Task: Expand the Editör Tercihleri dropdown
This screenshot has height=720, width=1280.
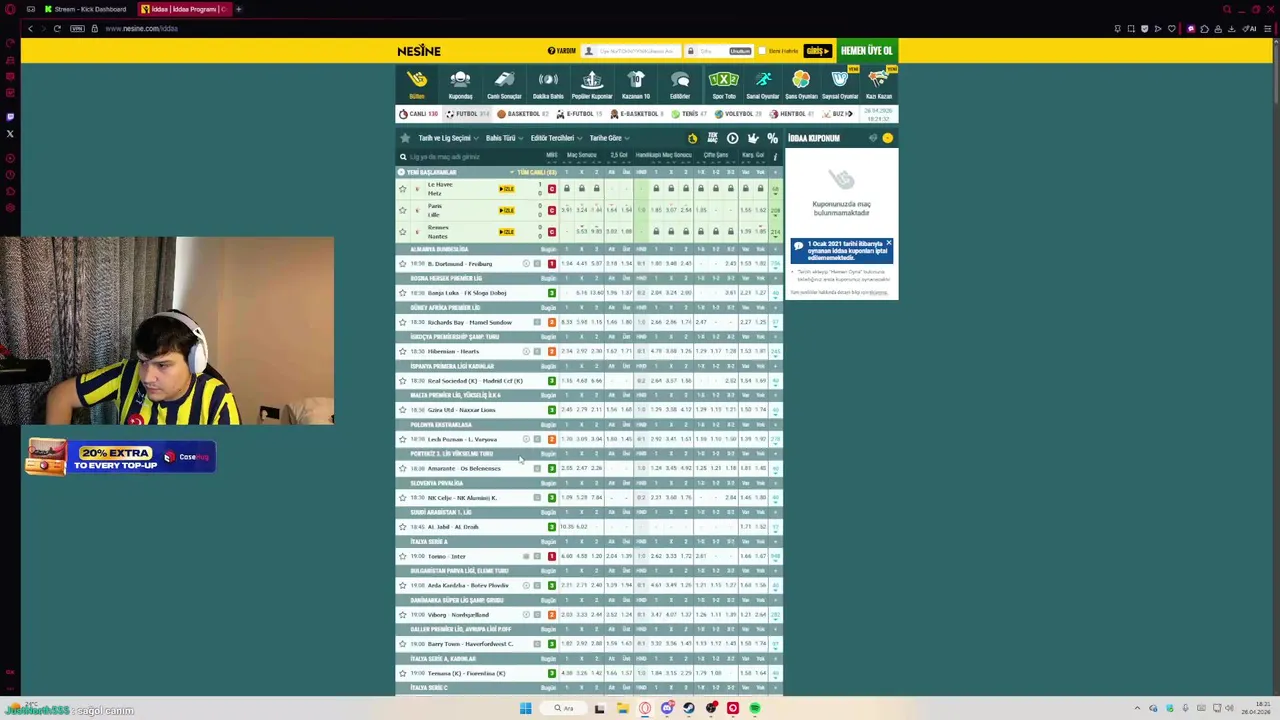Action: 556,138
